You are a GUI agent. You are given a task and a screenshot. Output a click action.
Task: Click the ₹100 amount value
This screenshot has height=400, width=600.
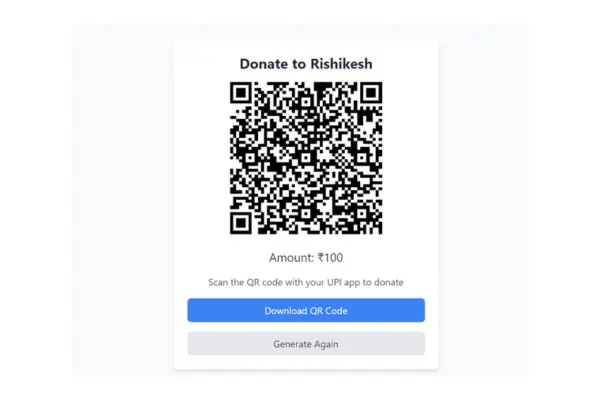pyautogui.click(x=330, y=258)
